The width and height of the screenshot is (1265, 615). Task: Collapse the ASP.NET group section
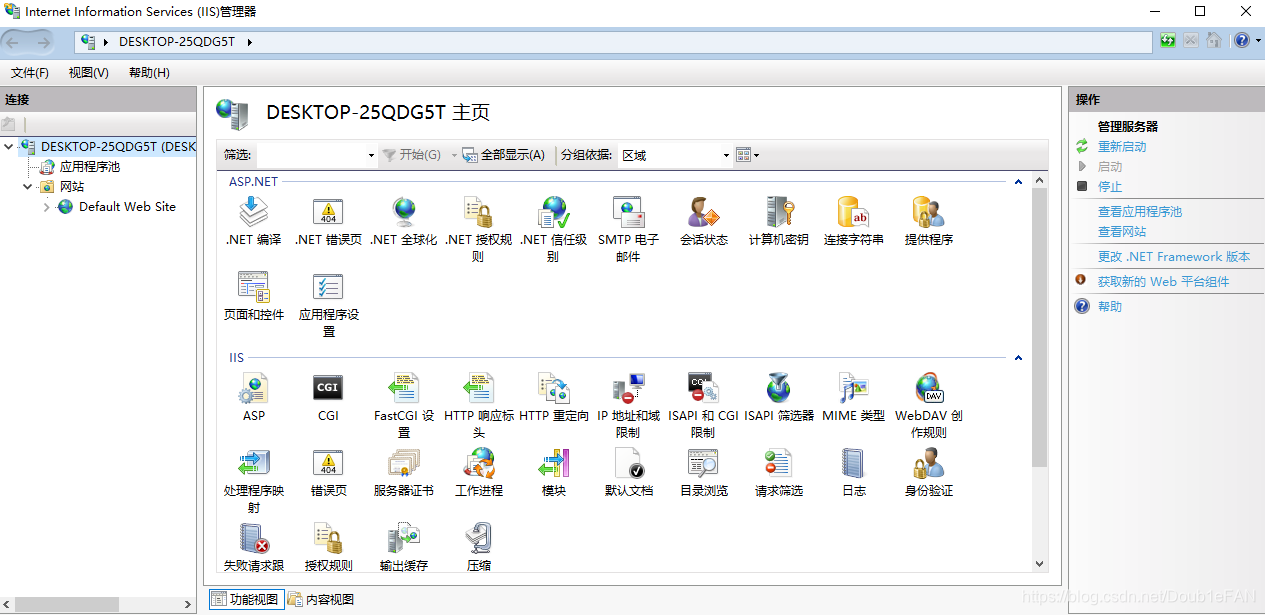(x=1018, y=182)
